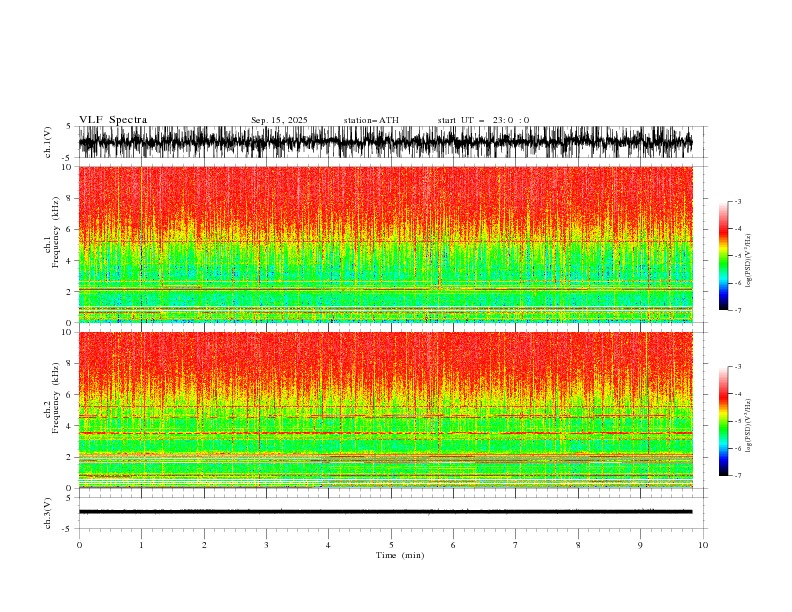Image resolution: width=792 pixels, height=612 pixels.
Task: Click time axis tick label '1'
Action: [141, 545]
